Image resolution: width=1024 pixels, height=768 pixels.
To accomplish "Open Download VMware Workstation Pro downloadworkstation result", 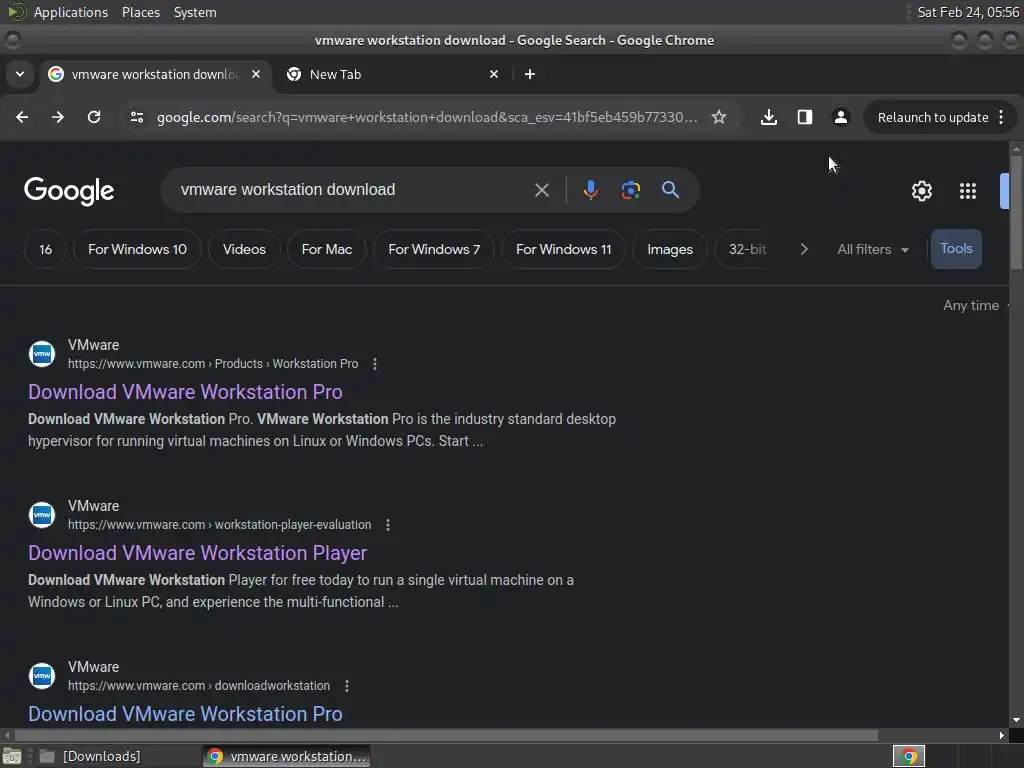I will [x=185, y=714].
